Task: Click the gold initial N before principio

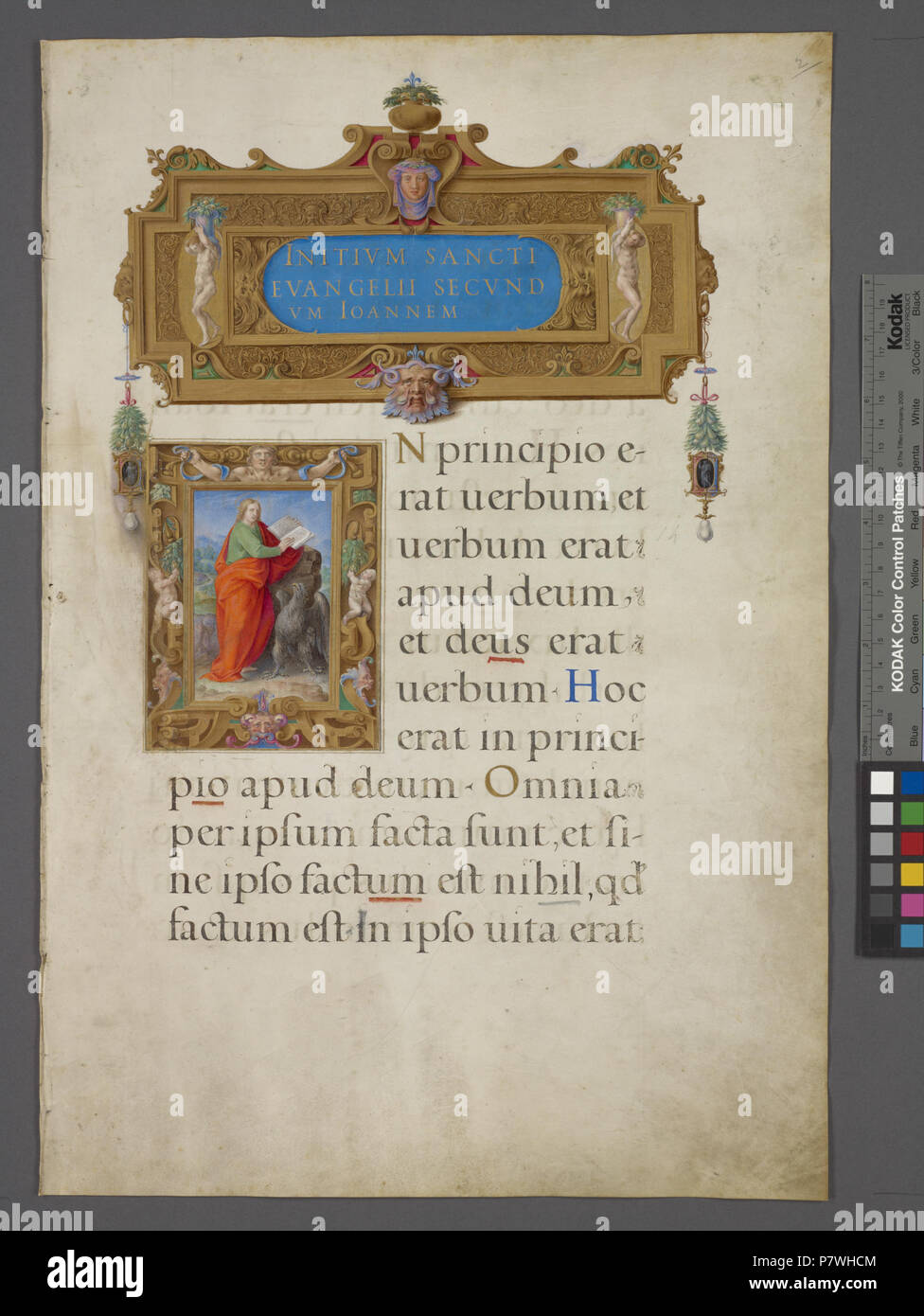Action: [411, 447]
